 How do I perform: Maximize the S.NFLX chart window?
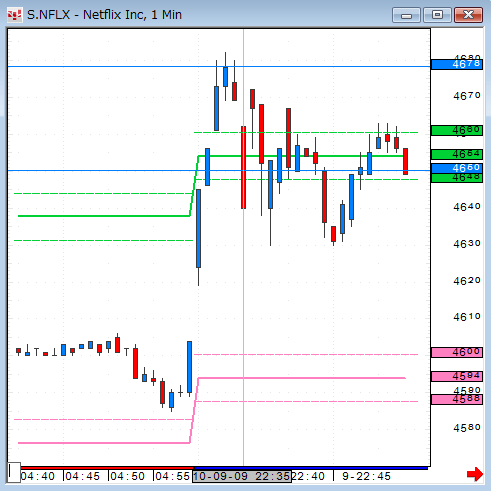437,15
